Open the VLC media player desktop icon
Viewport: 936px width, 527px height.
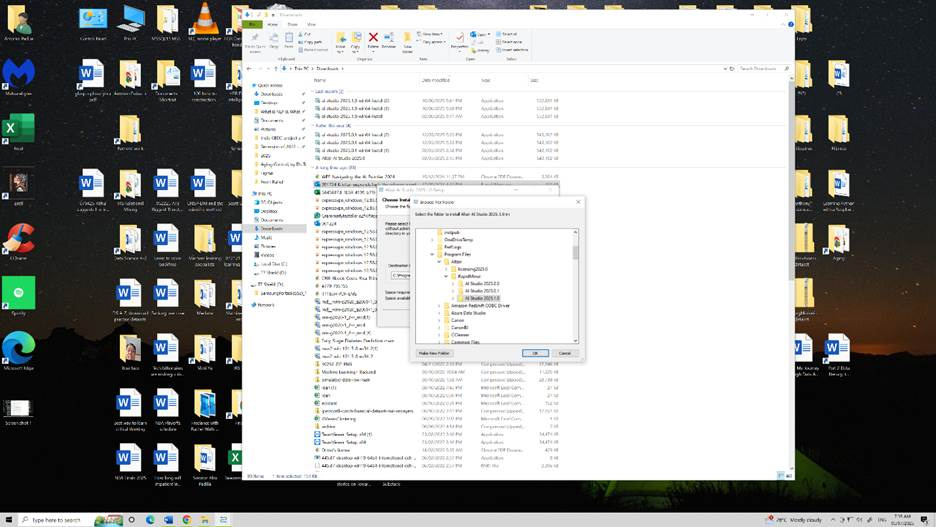(x=204, y=22)
